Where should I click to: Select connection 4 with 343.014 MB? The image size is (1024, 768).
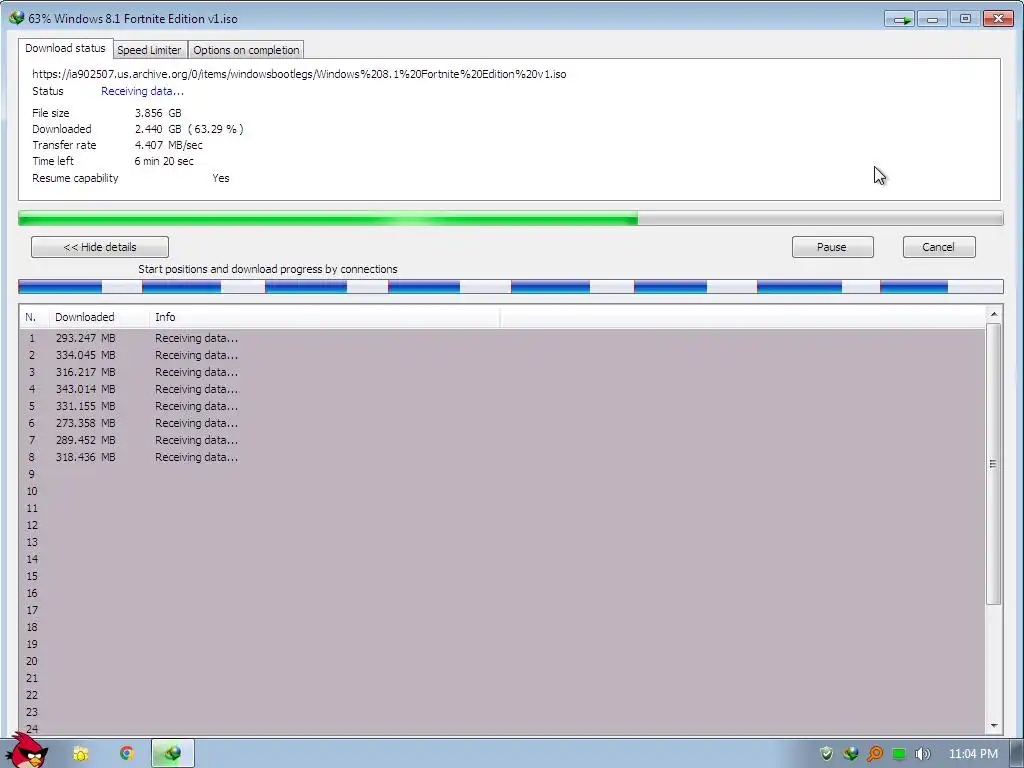(502, 389)
